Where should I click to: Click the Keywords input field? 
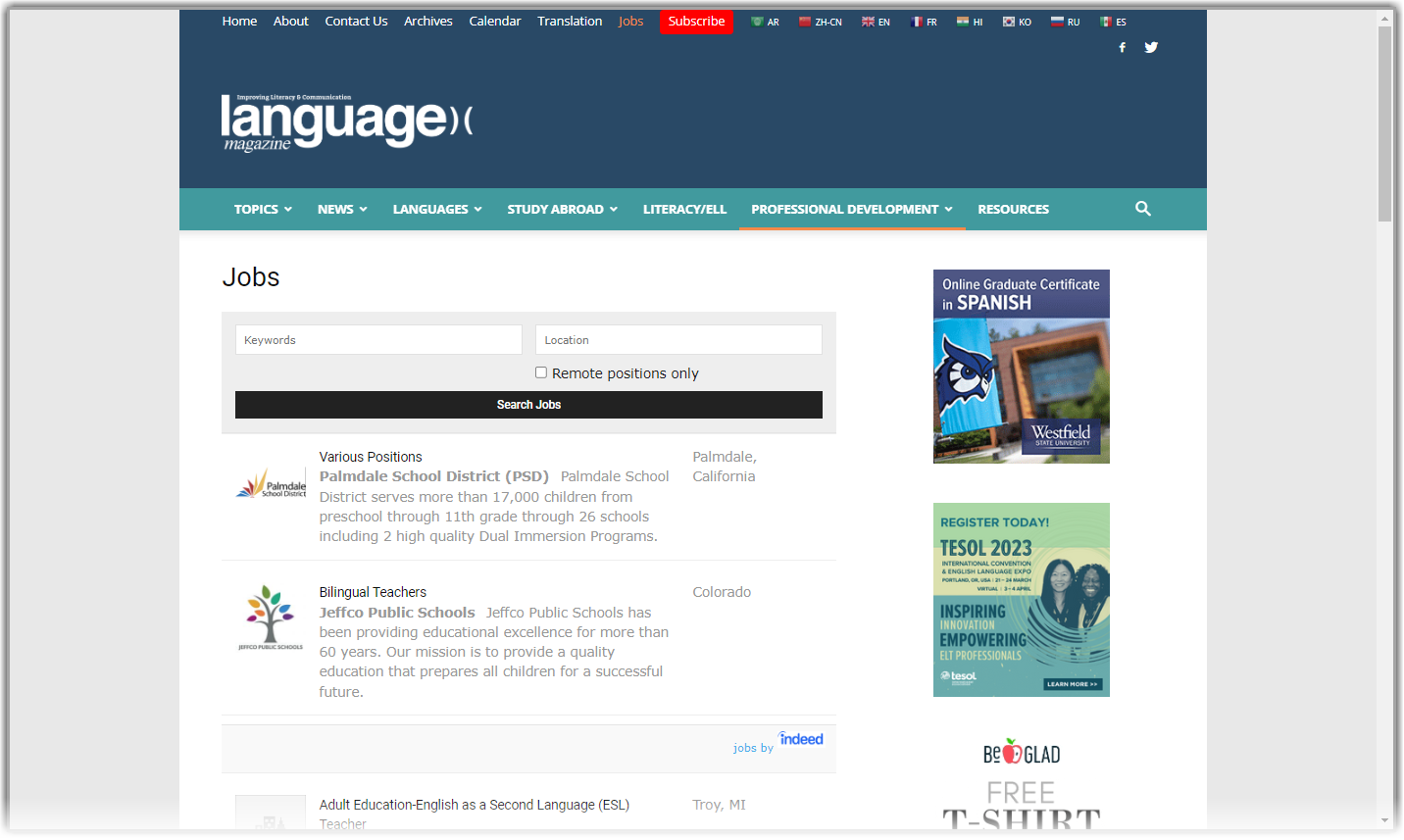pyautogui.click(x=378, y=340)
